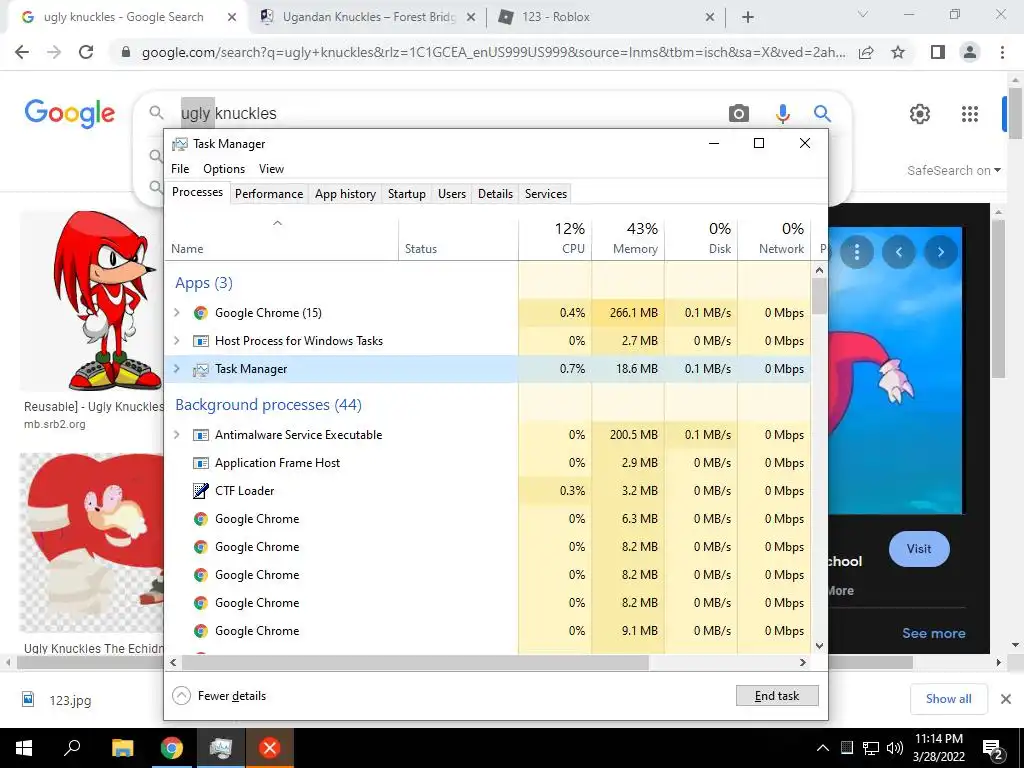
Task: Switch to Performance tab
Action: coord(269,194)
